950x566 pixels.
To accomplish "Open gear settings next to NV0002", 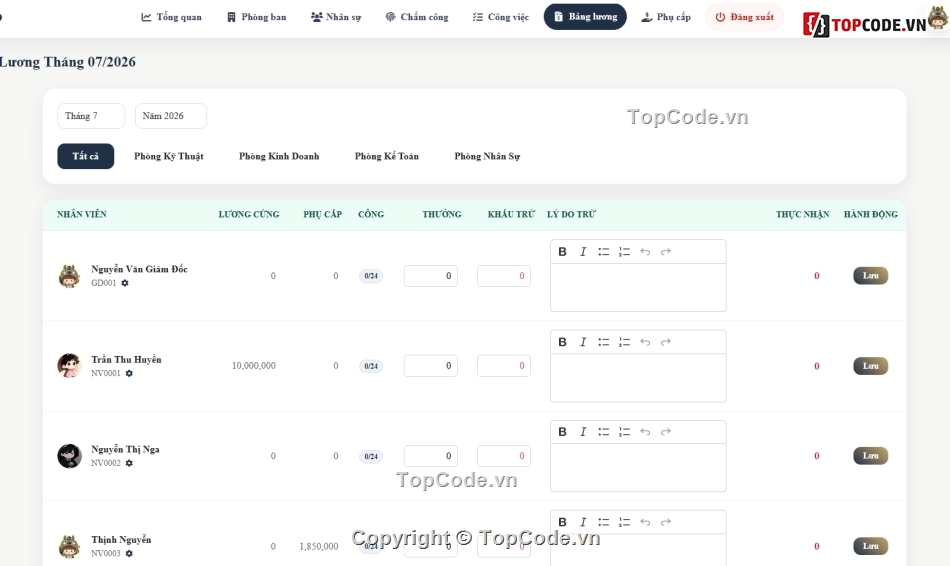I will click(129, 463).
